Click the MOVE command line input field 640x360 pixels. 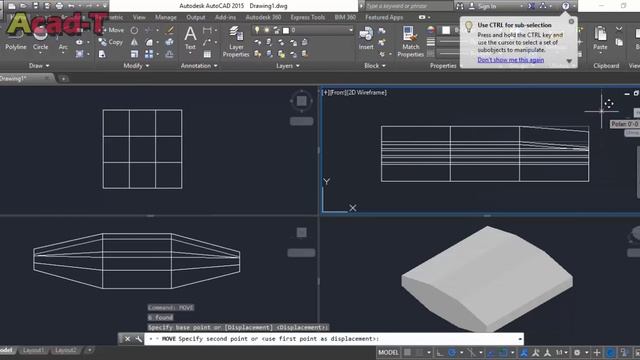click(334, 339)
